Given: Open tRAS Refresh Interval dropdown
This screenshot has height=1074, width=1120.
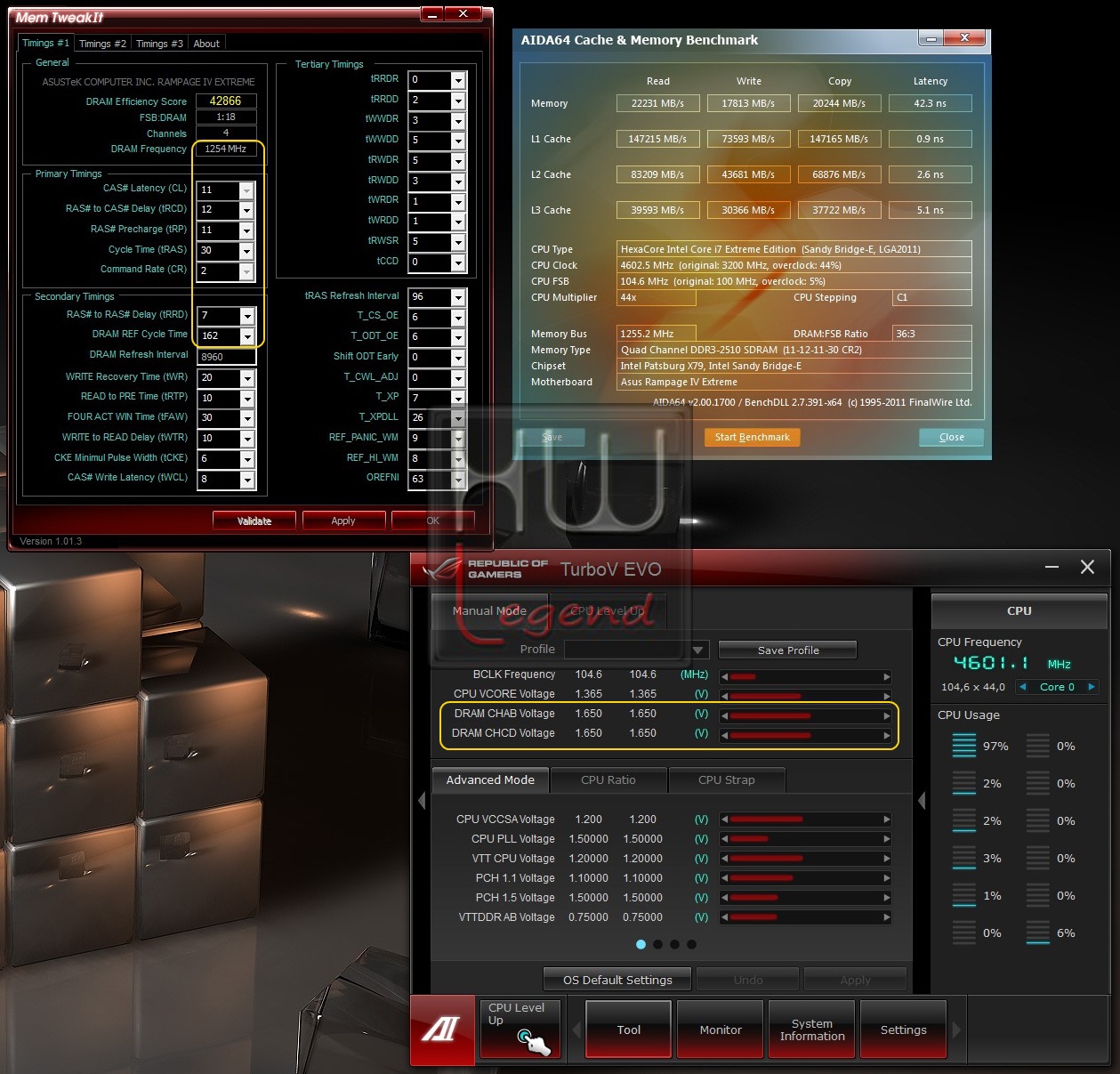Looking at the screenshot, I should pos(458,297).
